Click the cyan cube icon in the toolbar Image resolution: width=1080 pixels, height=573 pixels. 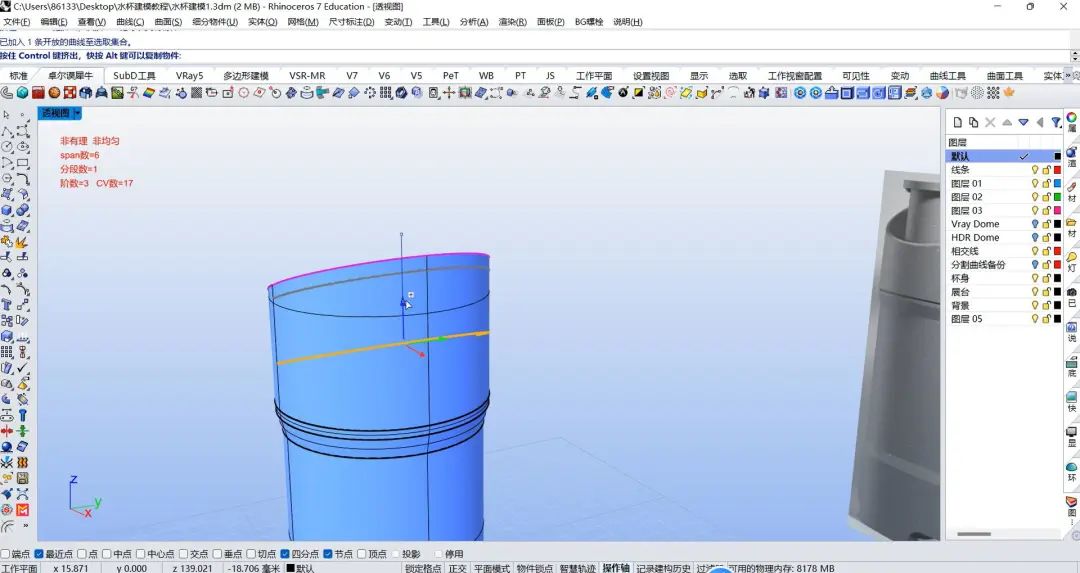[x=23, y=92]
